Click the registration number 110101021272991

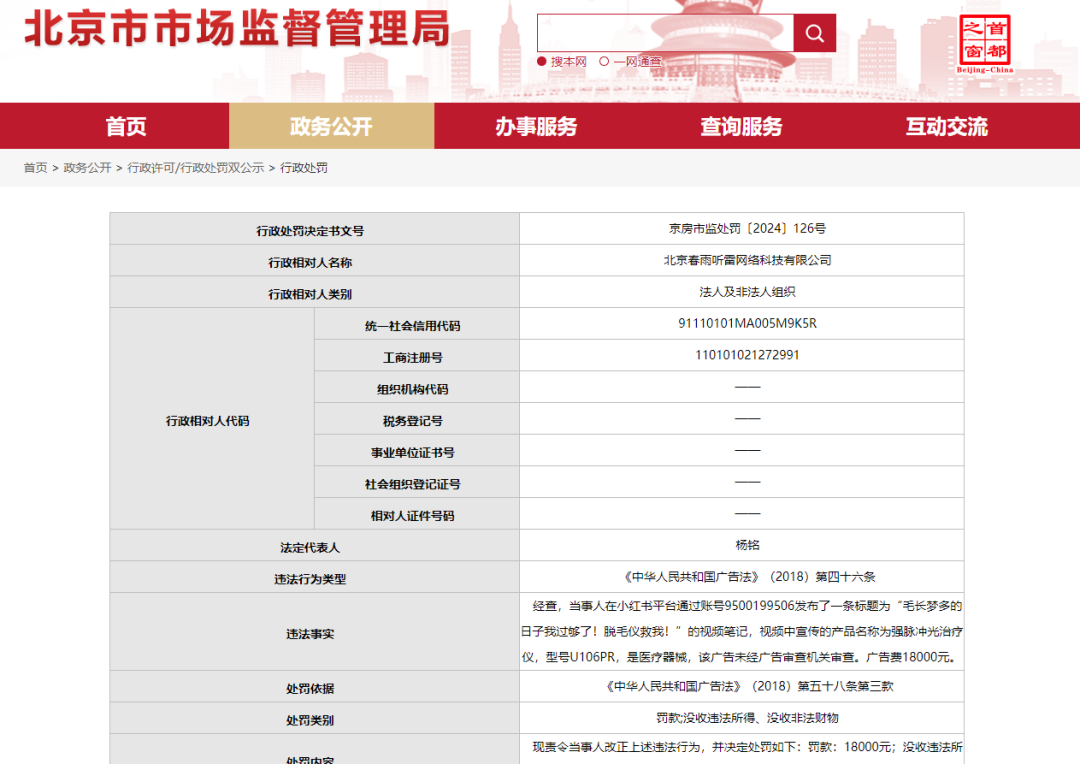click(x=747, y=355)
